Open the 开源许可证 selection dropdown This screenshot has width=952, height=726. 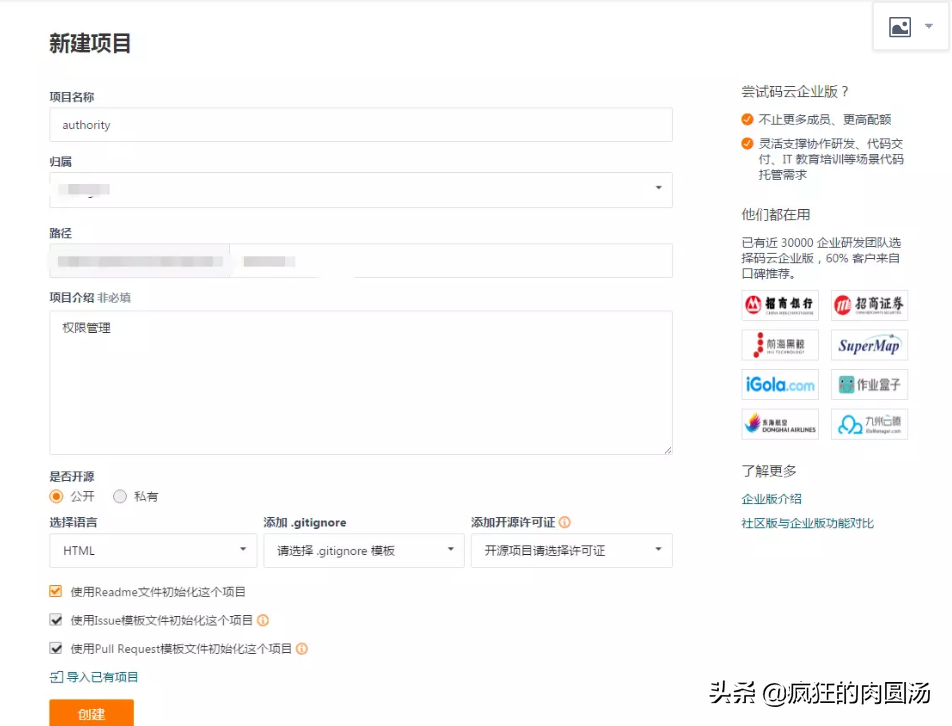[571, 550]
